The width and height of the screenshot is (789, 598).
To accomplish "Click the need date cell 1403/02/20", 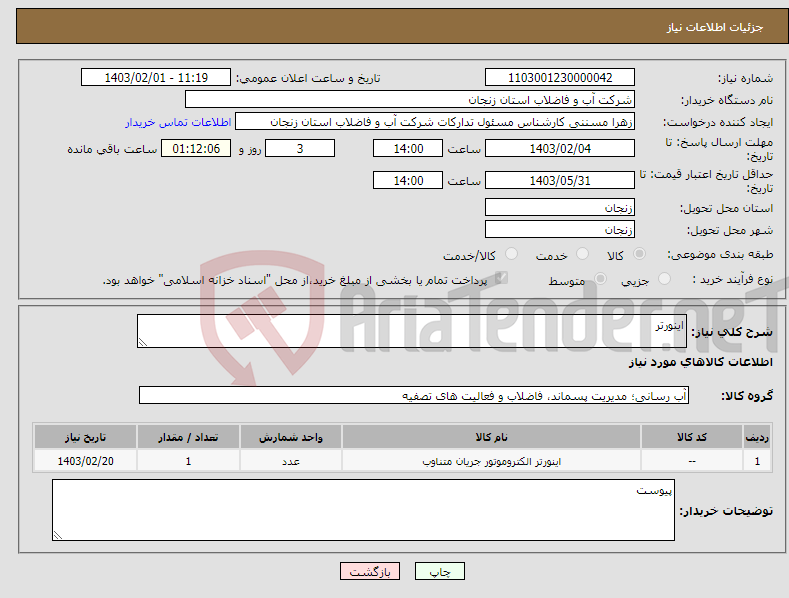I will [85, 461].
